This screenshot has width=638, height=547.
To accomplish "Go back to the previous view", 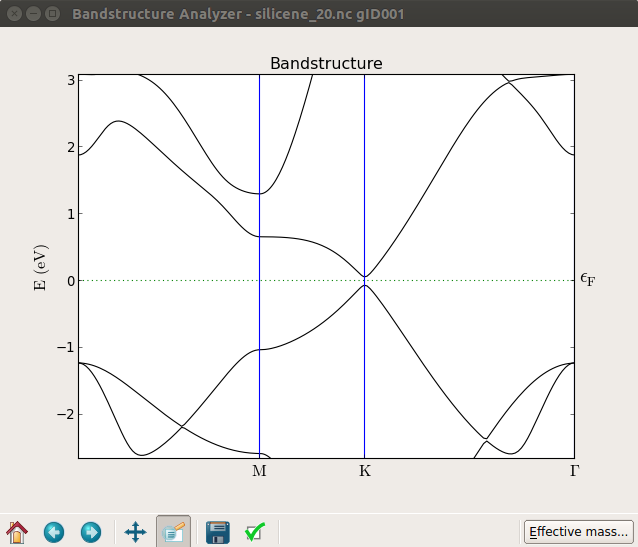I will 54,532.
